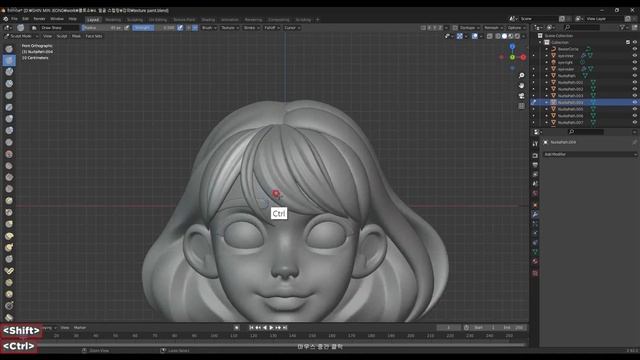This screenshot has height=360, width=640.
Task: Click the viewport zoom magnifier gizmo
Action: coord(521,76)
